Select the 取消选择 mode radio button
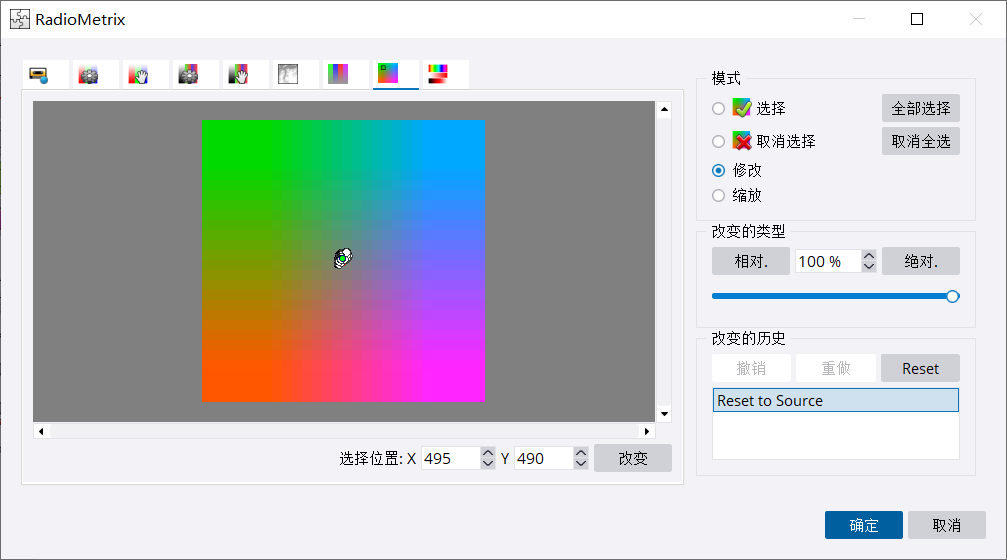The height and width of the screenshot is (560, 1007). (x=718, y=142)
